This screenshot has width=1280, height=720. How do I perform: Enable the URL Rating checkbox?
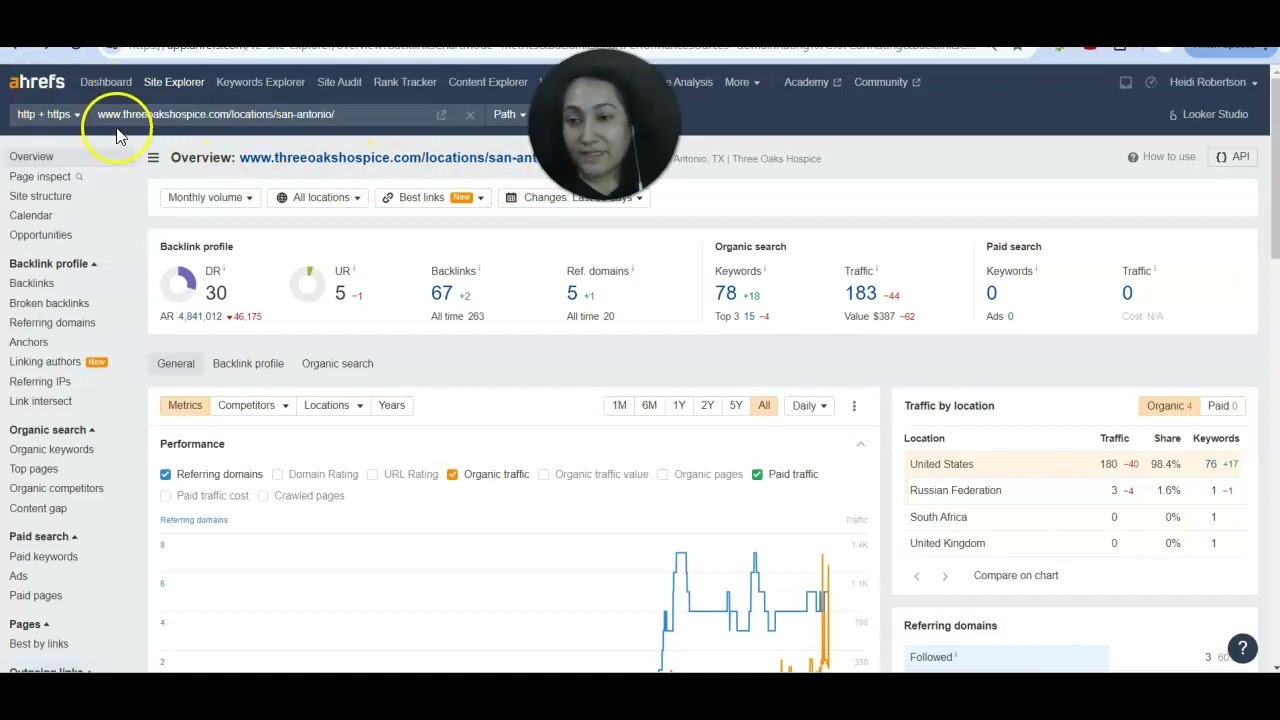pos(372,474)
